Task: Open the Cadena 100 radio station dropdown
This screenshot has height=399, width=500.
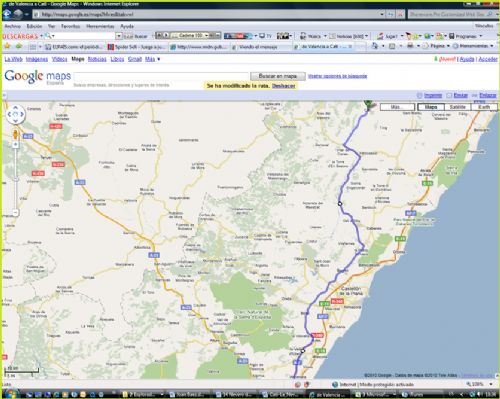Action: (x=207, y=35)
